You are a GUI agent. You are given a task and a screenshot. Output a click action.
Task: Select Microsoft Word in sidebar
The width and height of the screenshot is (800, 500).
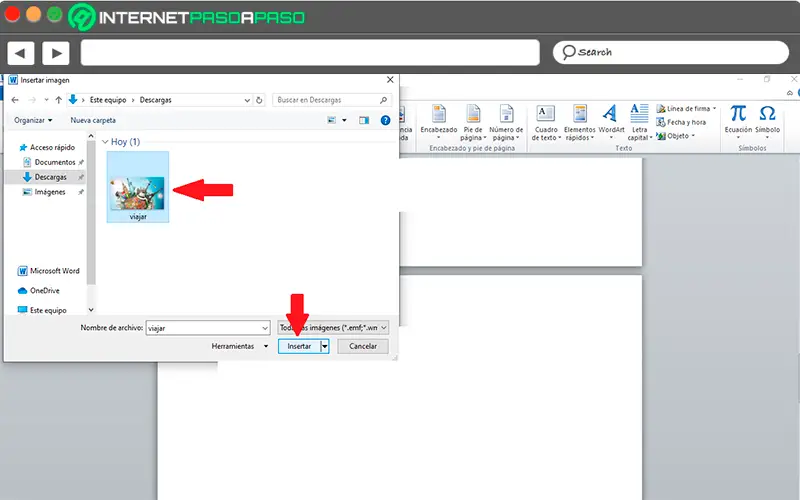pyautogui.click(x=49, y=271)
